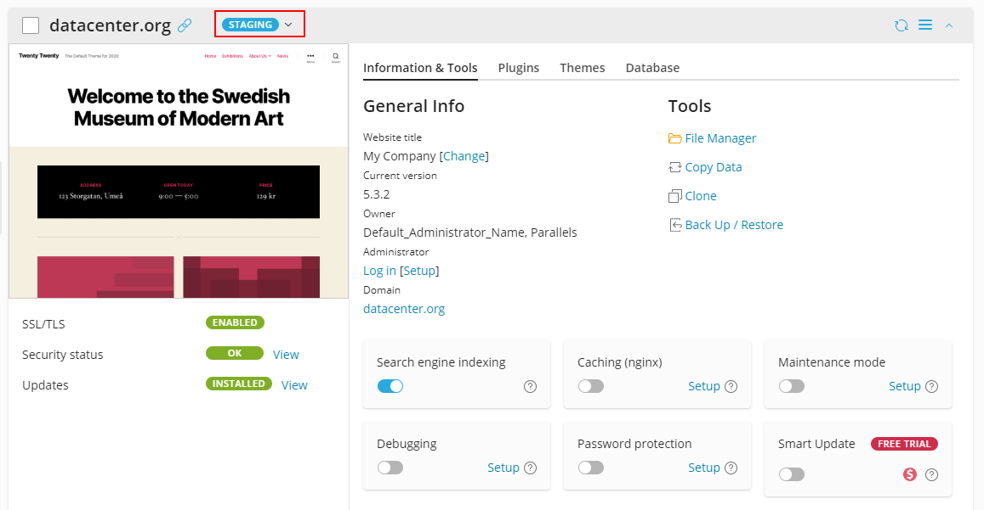This screenshot has height=510, width=984.
Task: Turn on Maintenance mode toggle
Action: (792, 386)
